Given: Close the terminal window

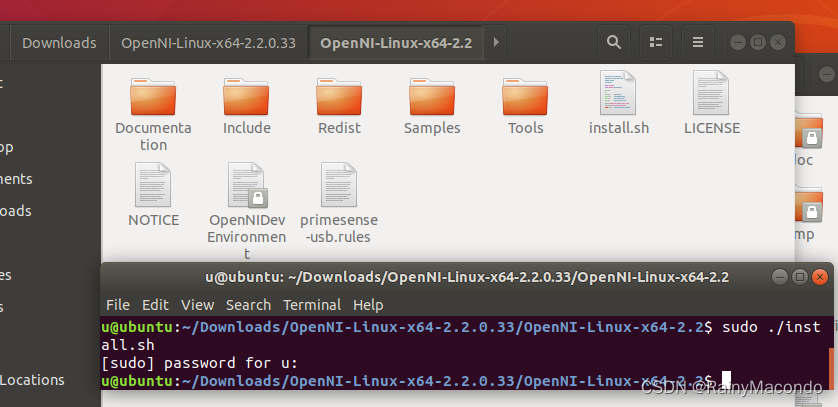Looking at the screenshot, I should [819, 277].
